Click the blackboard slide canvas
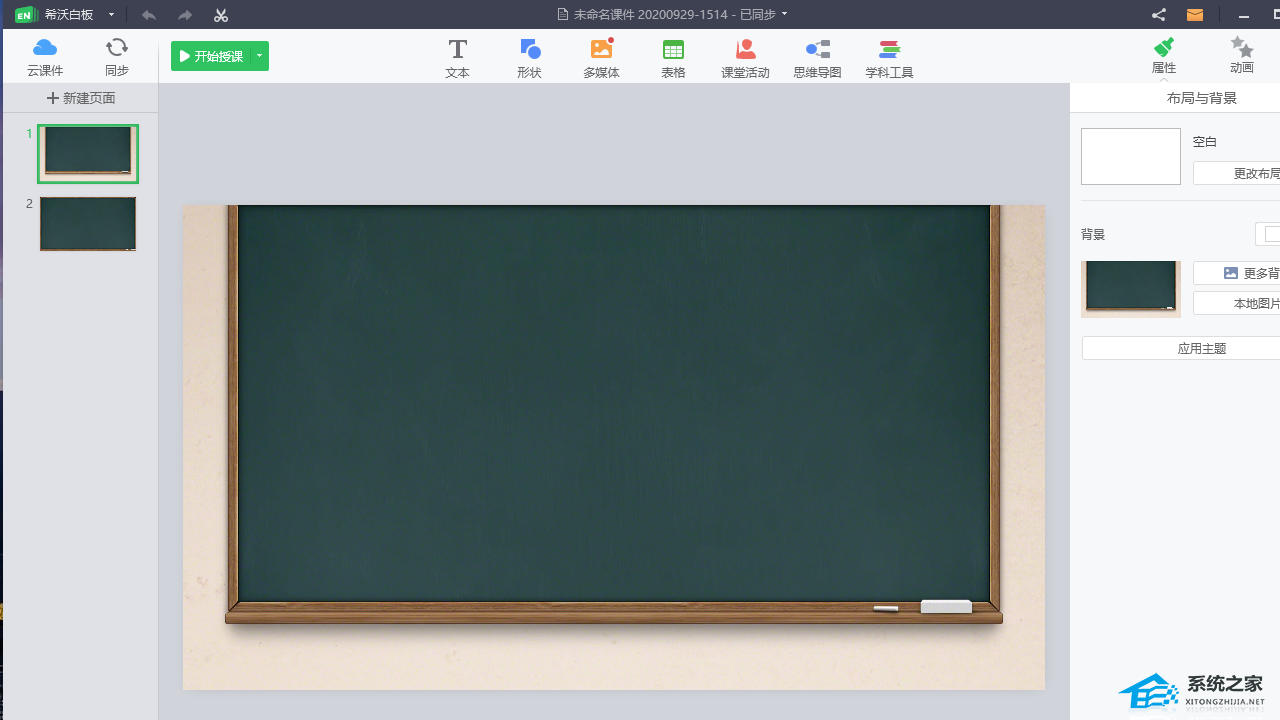 click(614, 447)
